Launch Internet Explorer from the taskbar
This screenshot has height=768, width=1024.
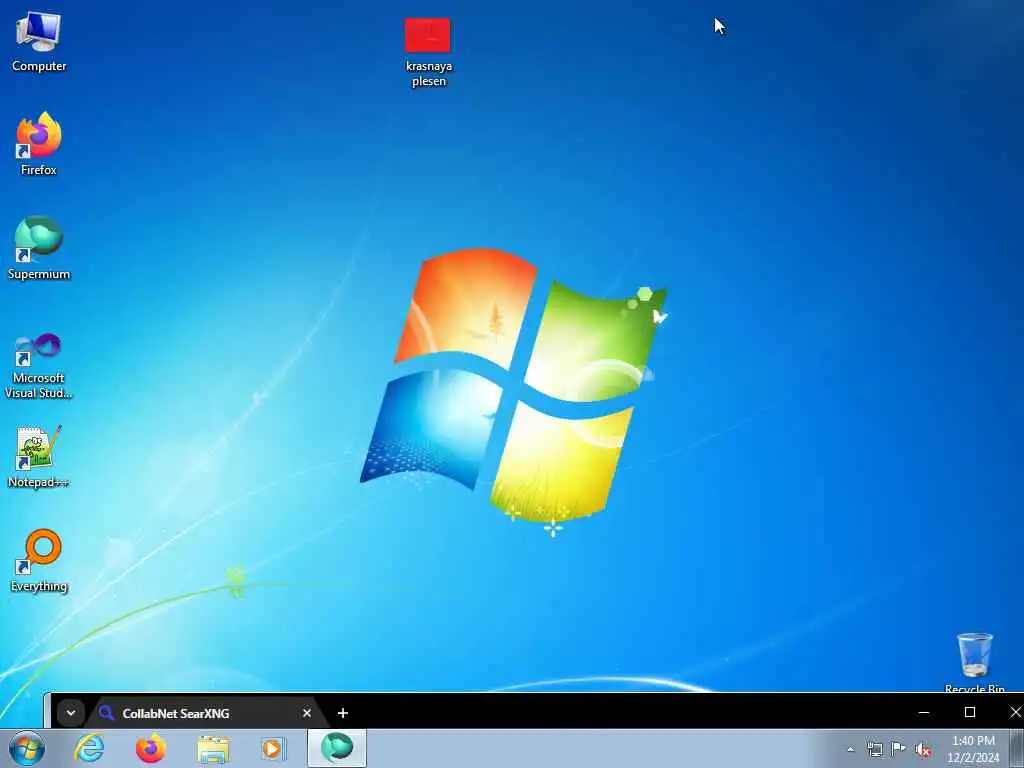[89, 748]
